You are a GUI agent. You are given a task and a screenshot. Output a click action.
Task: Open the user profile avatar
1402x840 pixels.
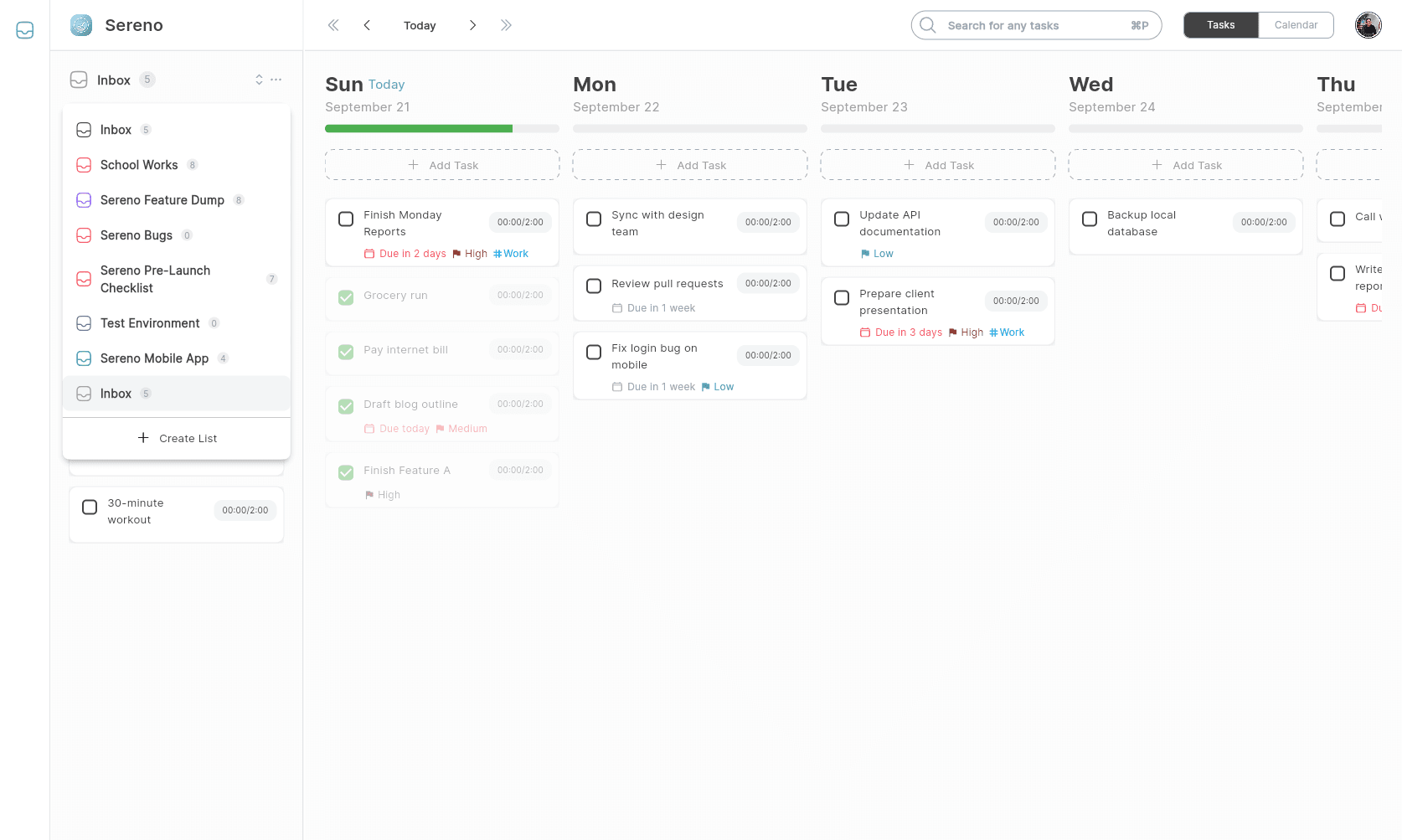point(1368,25)
